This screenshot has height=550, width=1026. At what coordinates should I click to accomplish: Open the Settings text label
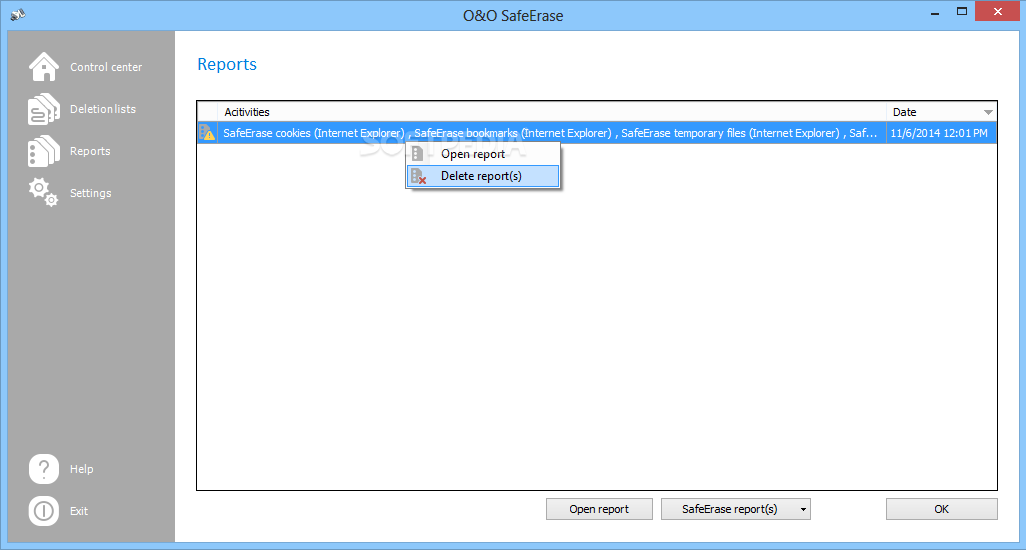[x=90, y=193]
